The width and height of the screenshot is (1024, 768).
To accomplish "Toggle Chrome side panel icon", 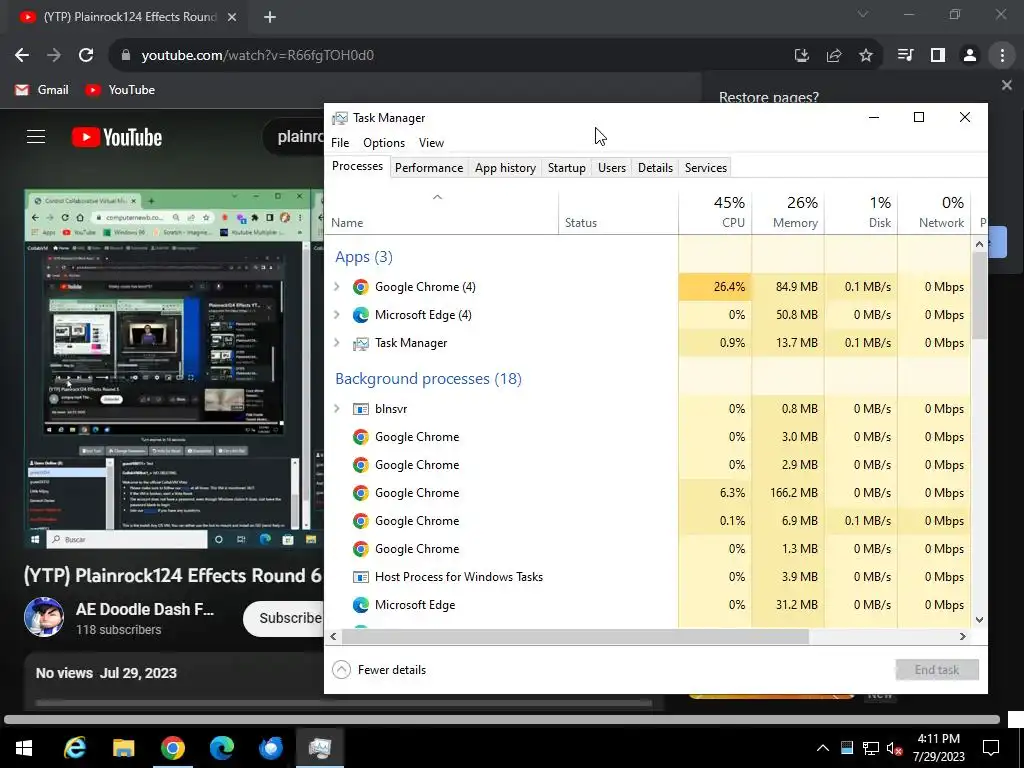I will [x=938, y=56].
